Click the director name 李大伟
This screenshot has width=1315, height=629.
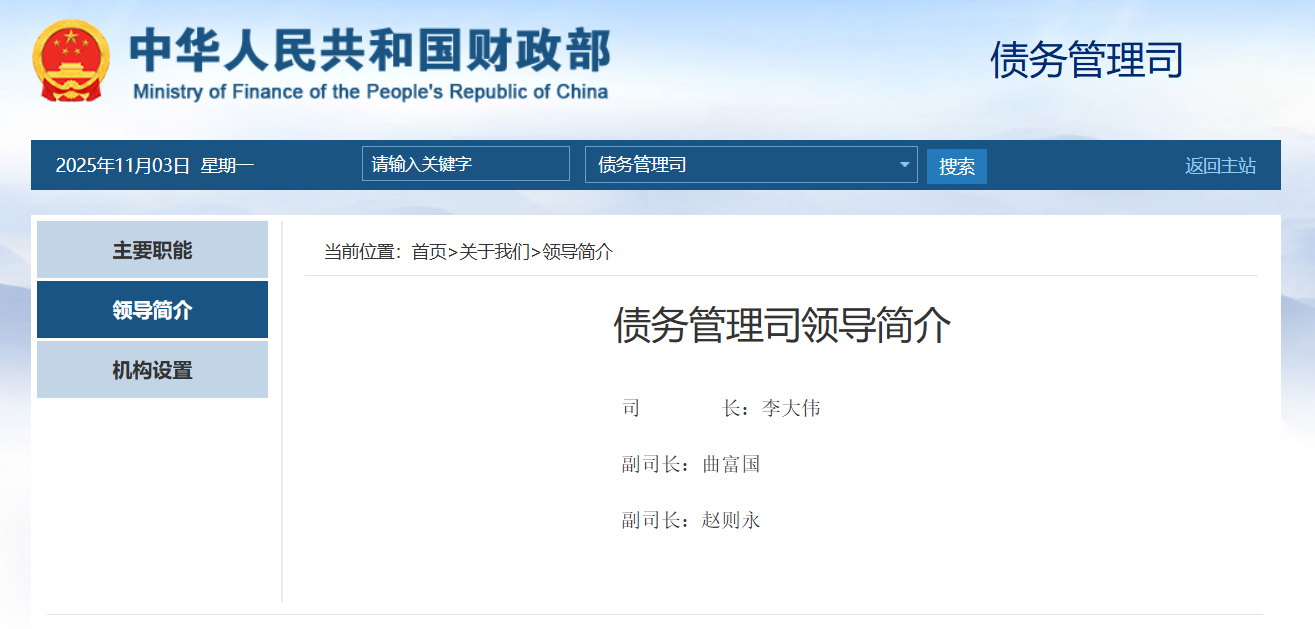(x=791, y=409)
